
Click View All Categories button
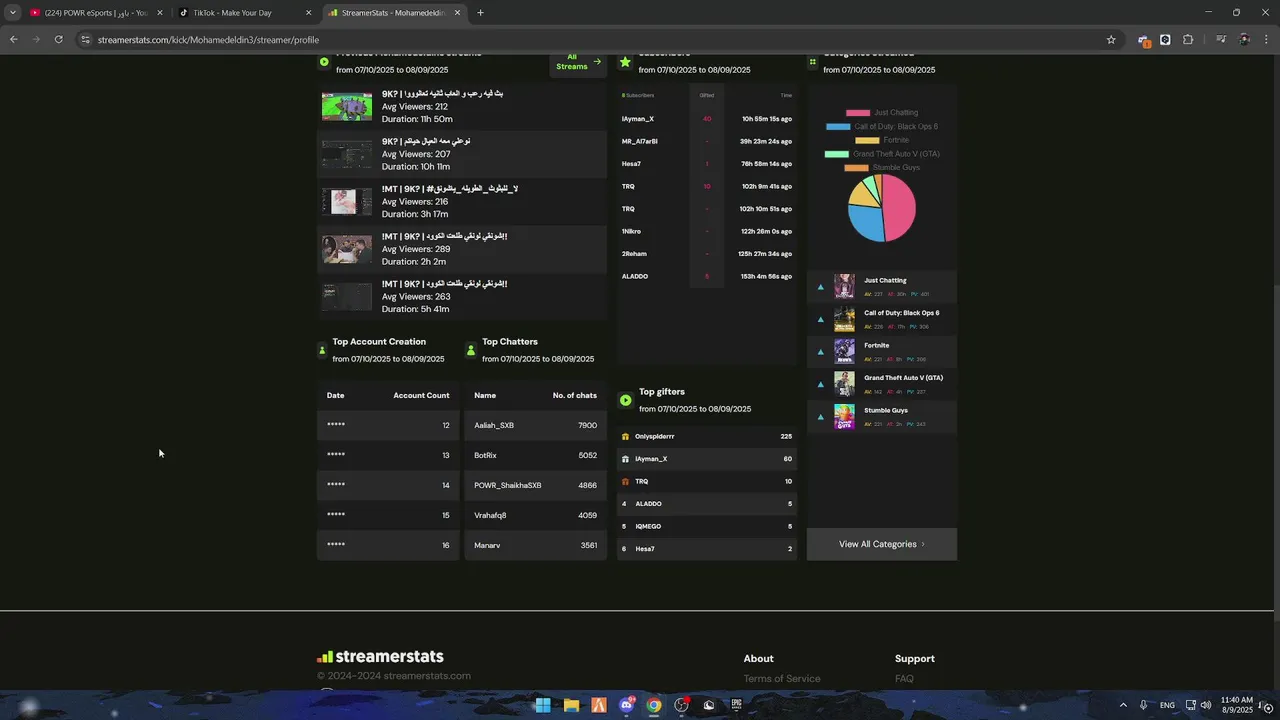882,544
